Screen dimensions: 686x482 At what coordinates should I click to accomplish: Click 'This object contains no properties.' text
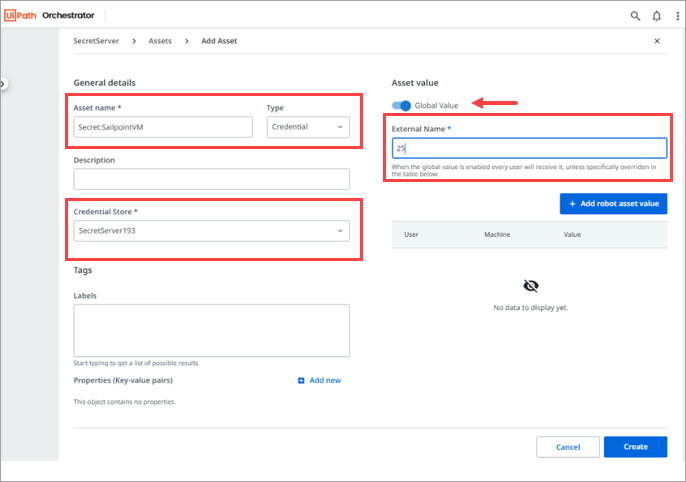tap(125, 402)
